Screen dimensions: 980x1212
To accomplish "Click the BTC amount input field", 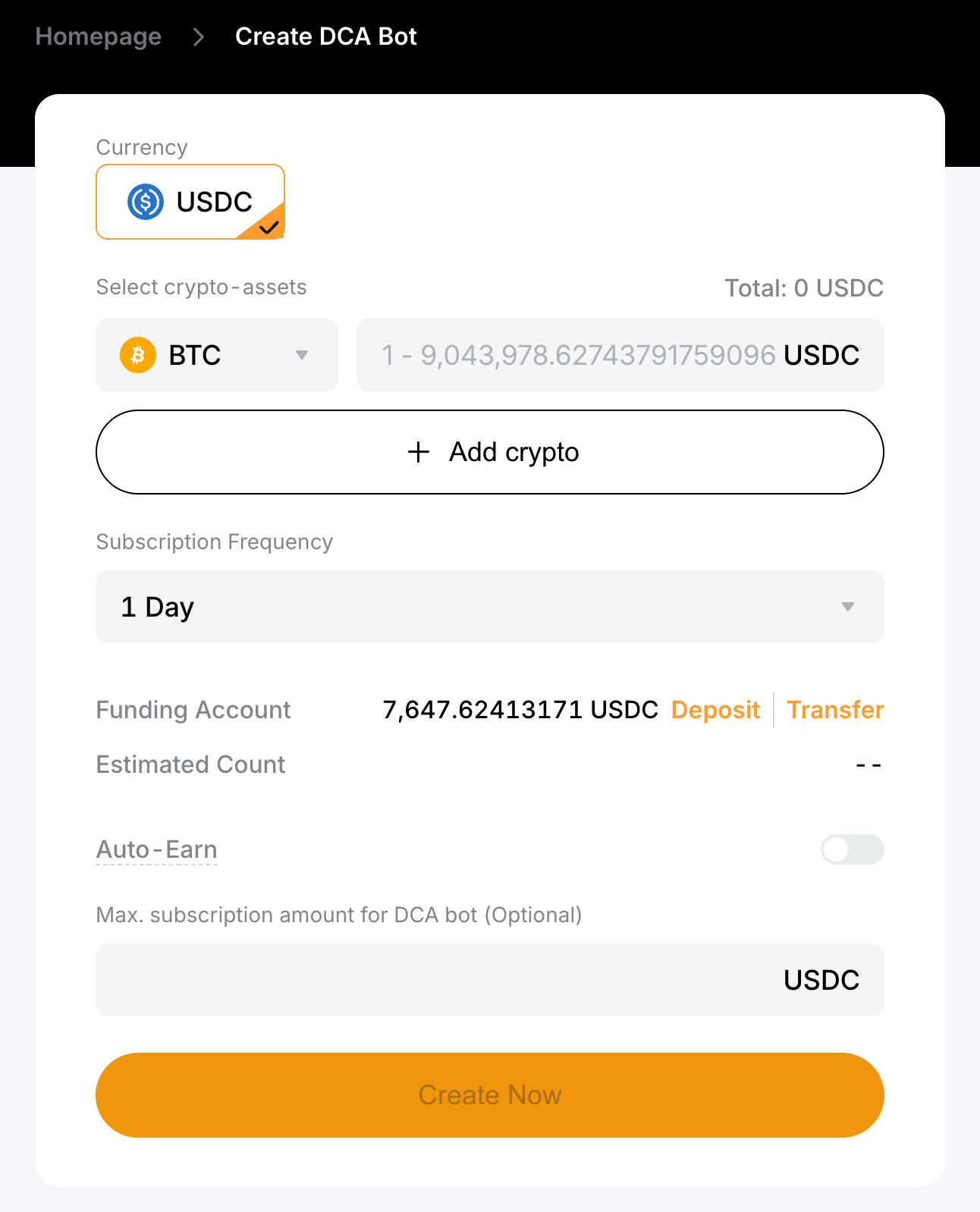I will pyautogui.click(x=620, y=355).
